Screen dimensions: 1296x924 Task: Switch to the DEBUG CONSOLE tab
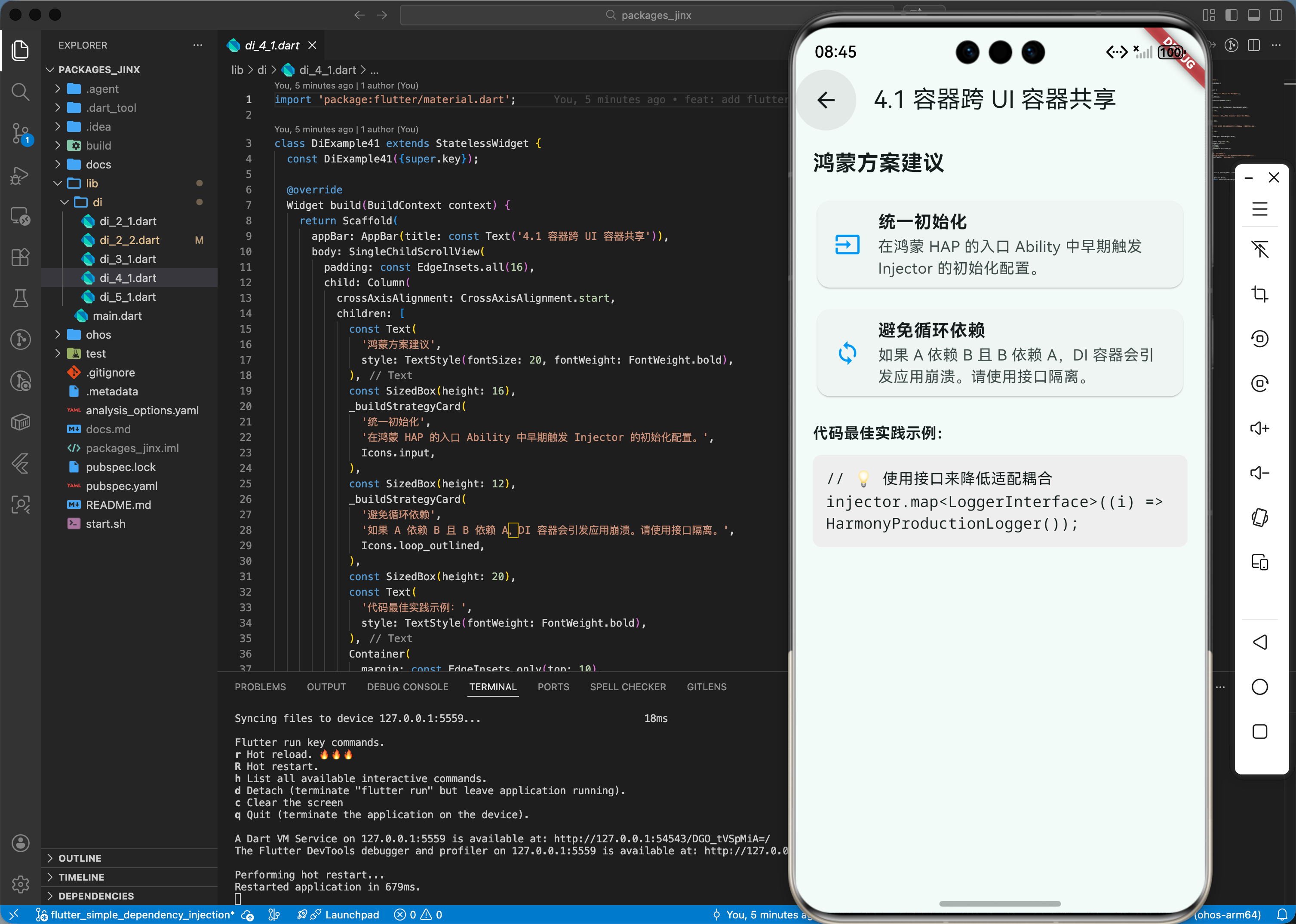(x=408, y=687)
